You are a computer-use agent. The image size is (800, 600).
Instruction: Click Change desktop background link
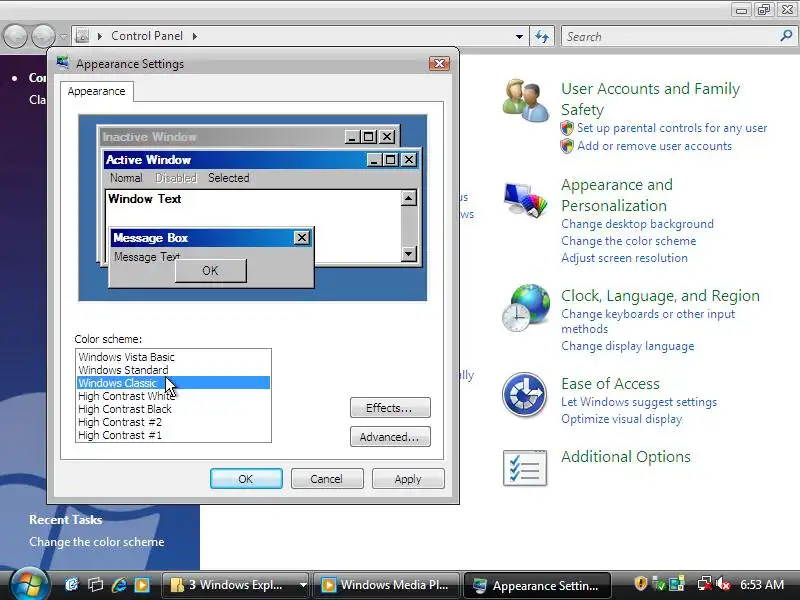point(637,224)
